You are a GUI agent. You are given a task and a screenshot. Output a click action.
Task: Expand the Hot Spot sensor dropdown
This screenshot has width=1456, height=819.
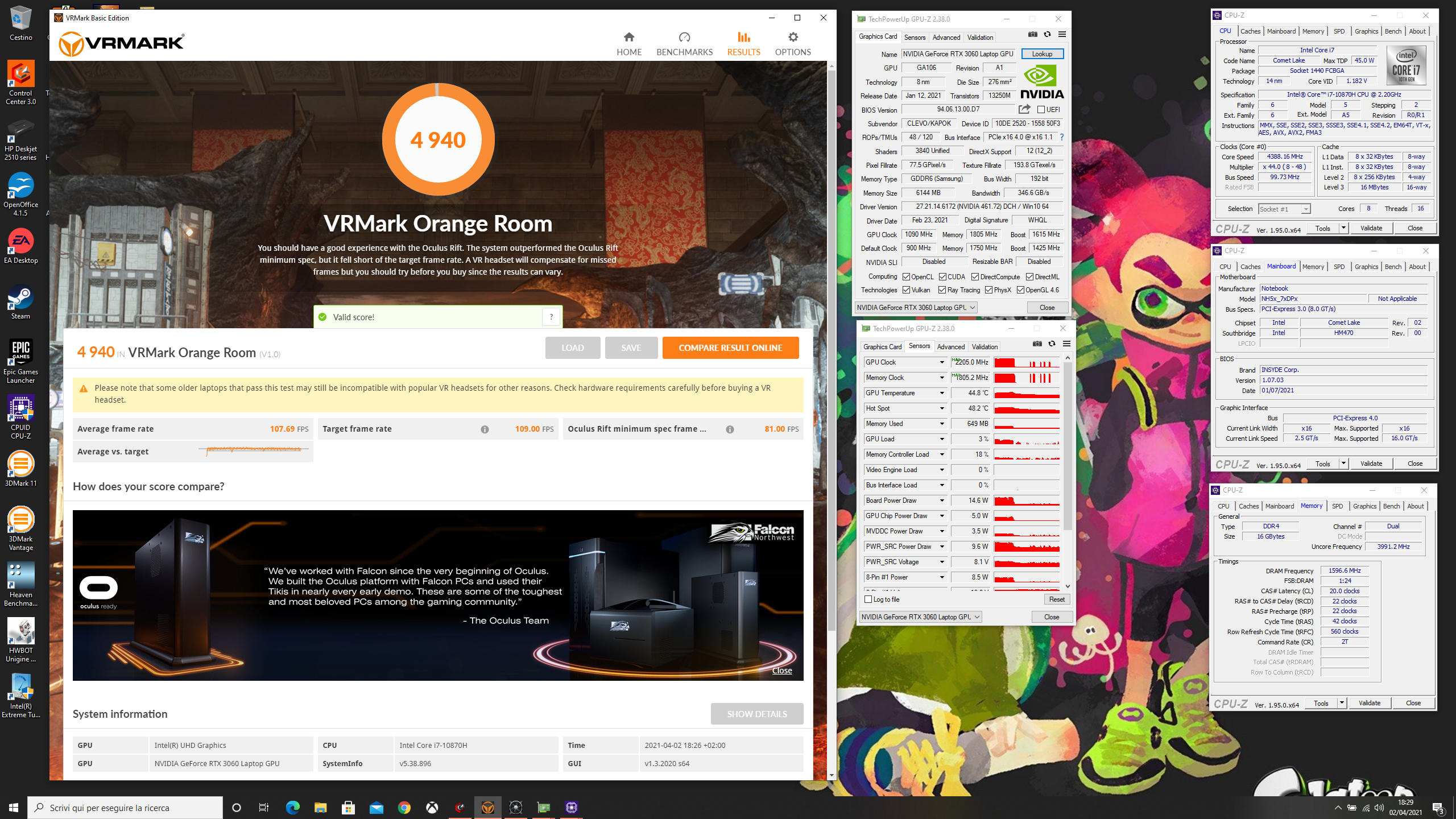942,408
